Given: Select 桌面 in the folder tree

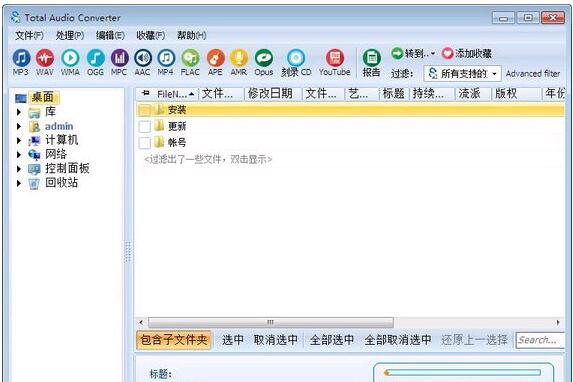Looking at the screenshot, I should 42,97.
